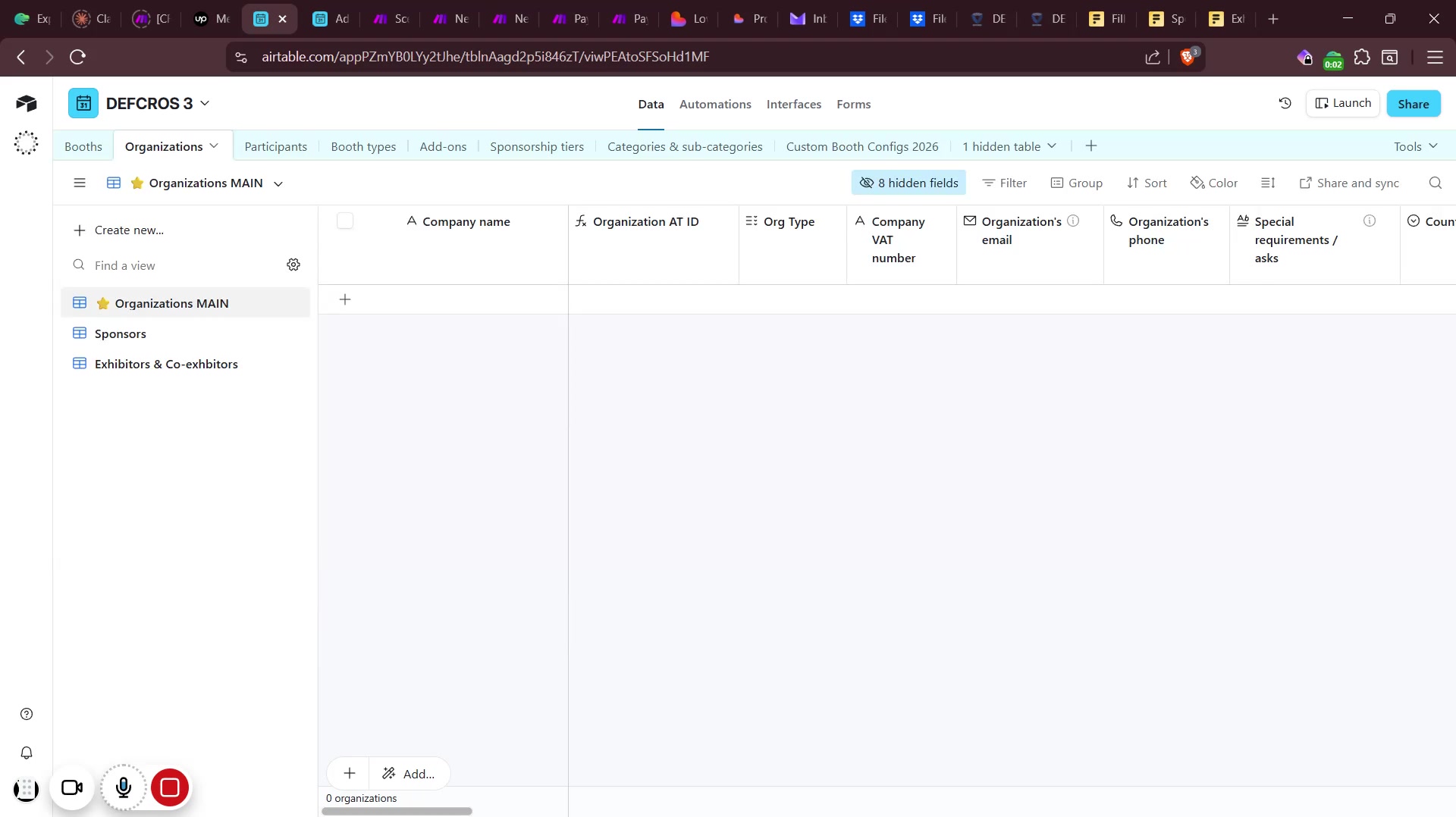This screenshot has width=1456, height=817.
Task: Expand the 1 hidden table dropdown
Action: coord(1009,146)
